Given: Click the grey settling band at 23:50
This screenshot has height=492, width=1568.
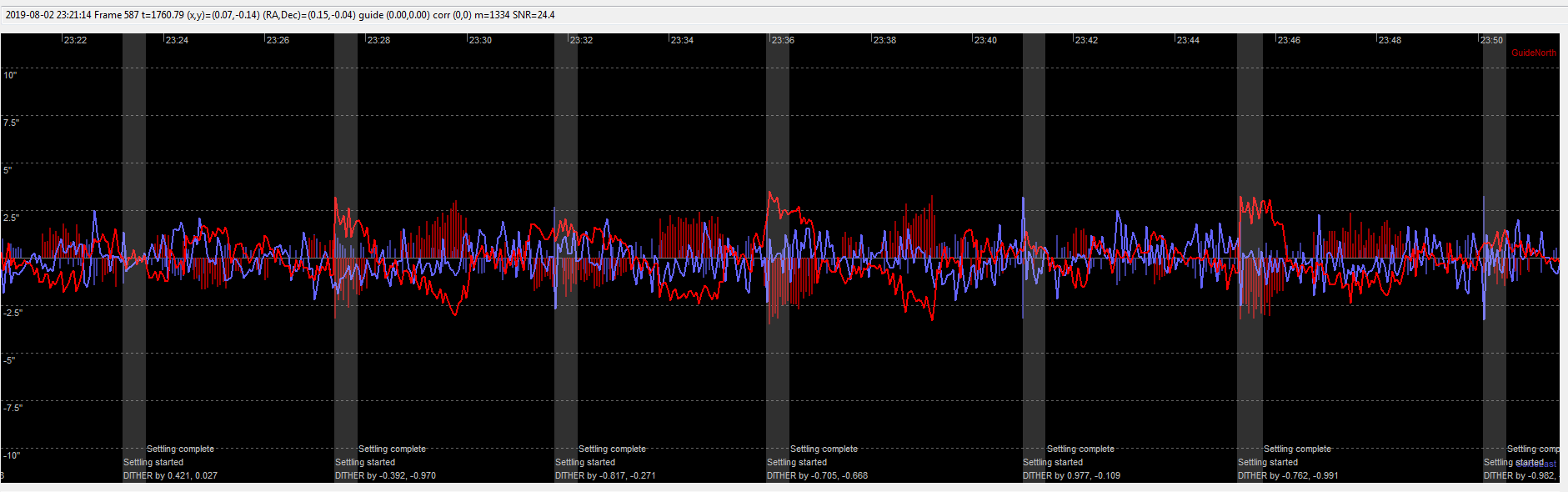Looking at the screenshot, I should point(1495,258).
